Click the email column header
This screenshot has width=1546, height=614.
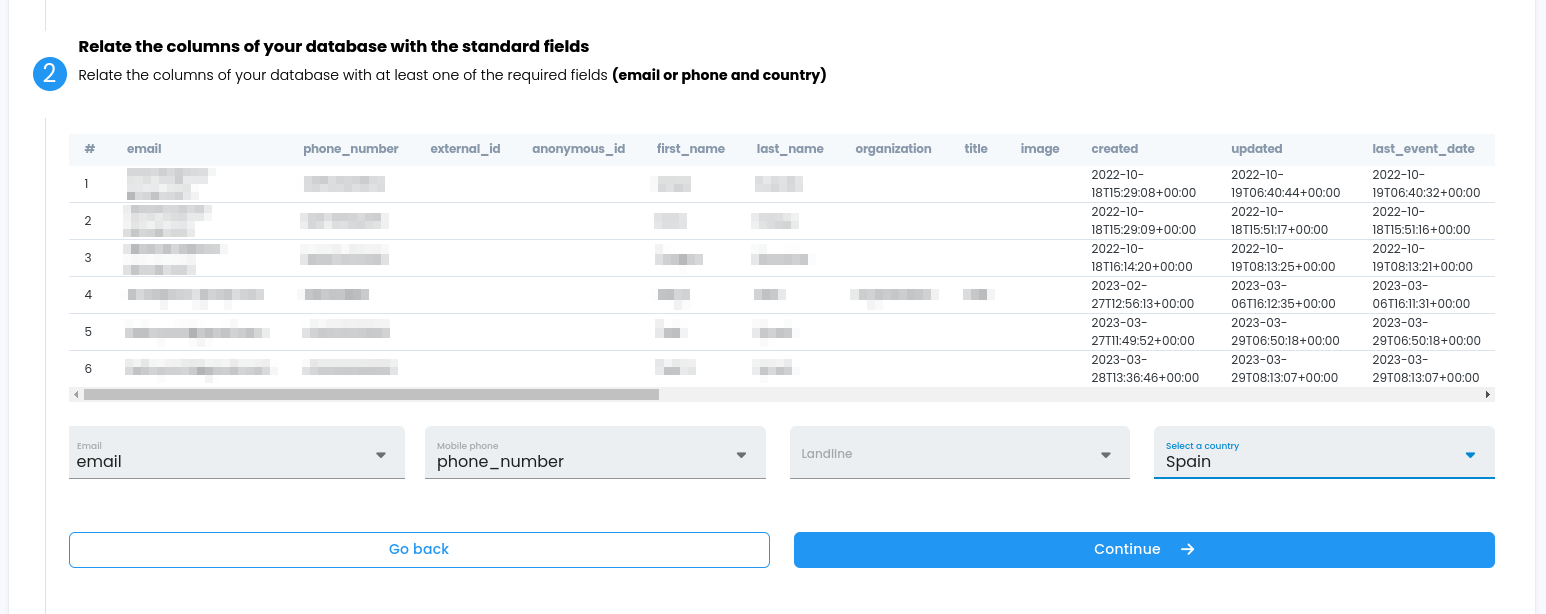click(144, 149)
